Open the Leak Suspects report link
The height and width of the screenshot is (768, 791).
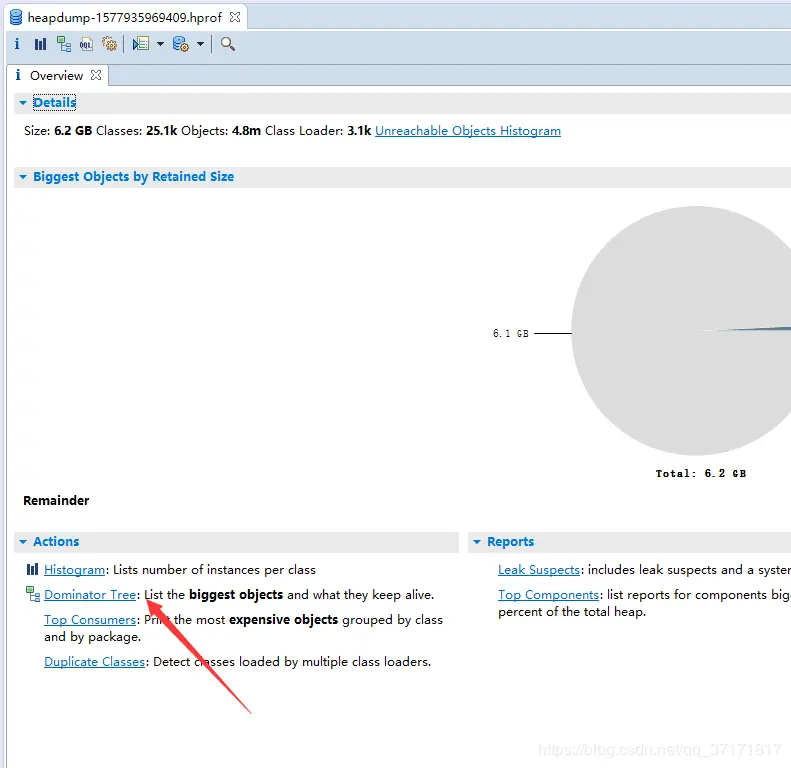(539, 570)
